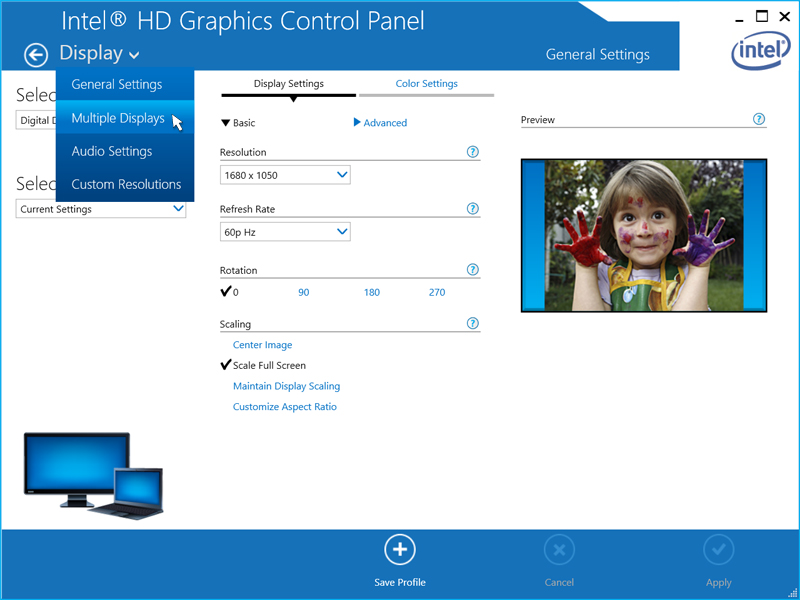Select General Settings from Display menu
800x600 pixels.
tap(125, 84)
